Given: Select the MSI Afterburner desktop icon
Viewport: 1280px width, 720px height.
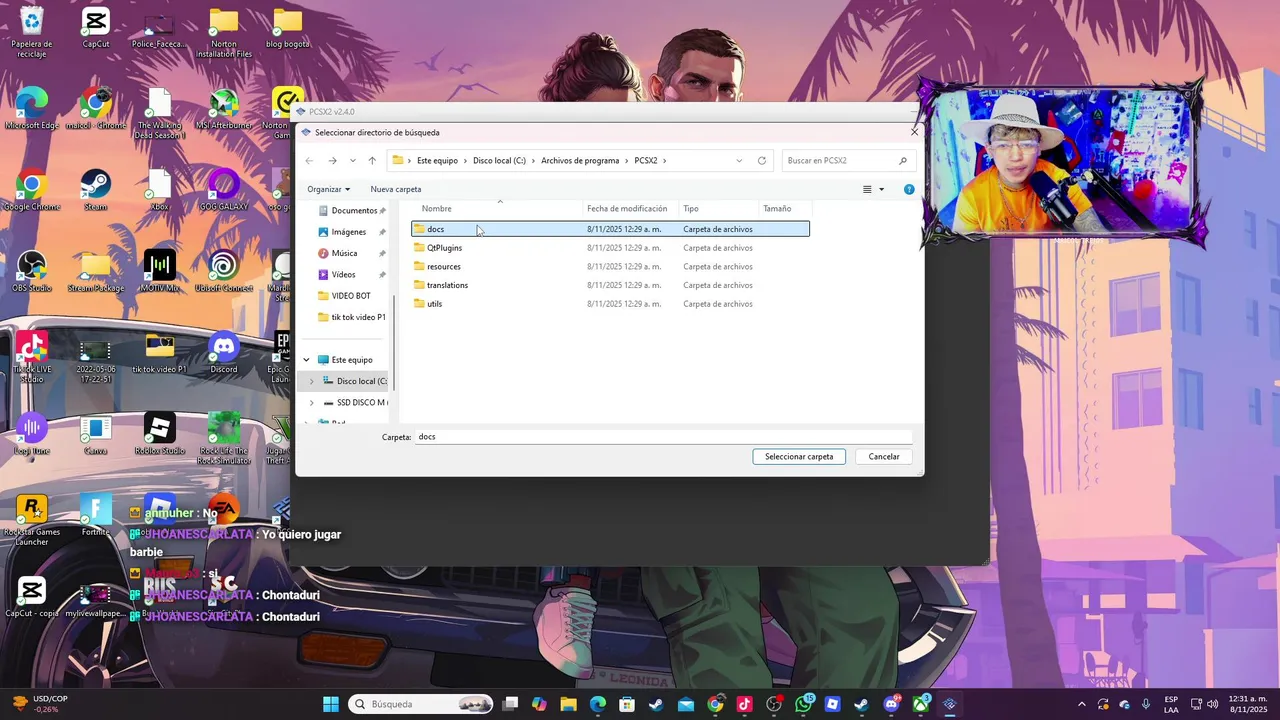Looking at the screenshot, I should [223, 108].
